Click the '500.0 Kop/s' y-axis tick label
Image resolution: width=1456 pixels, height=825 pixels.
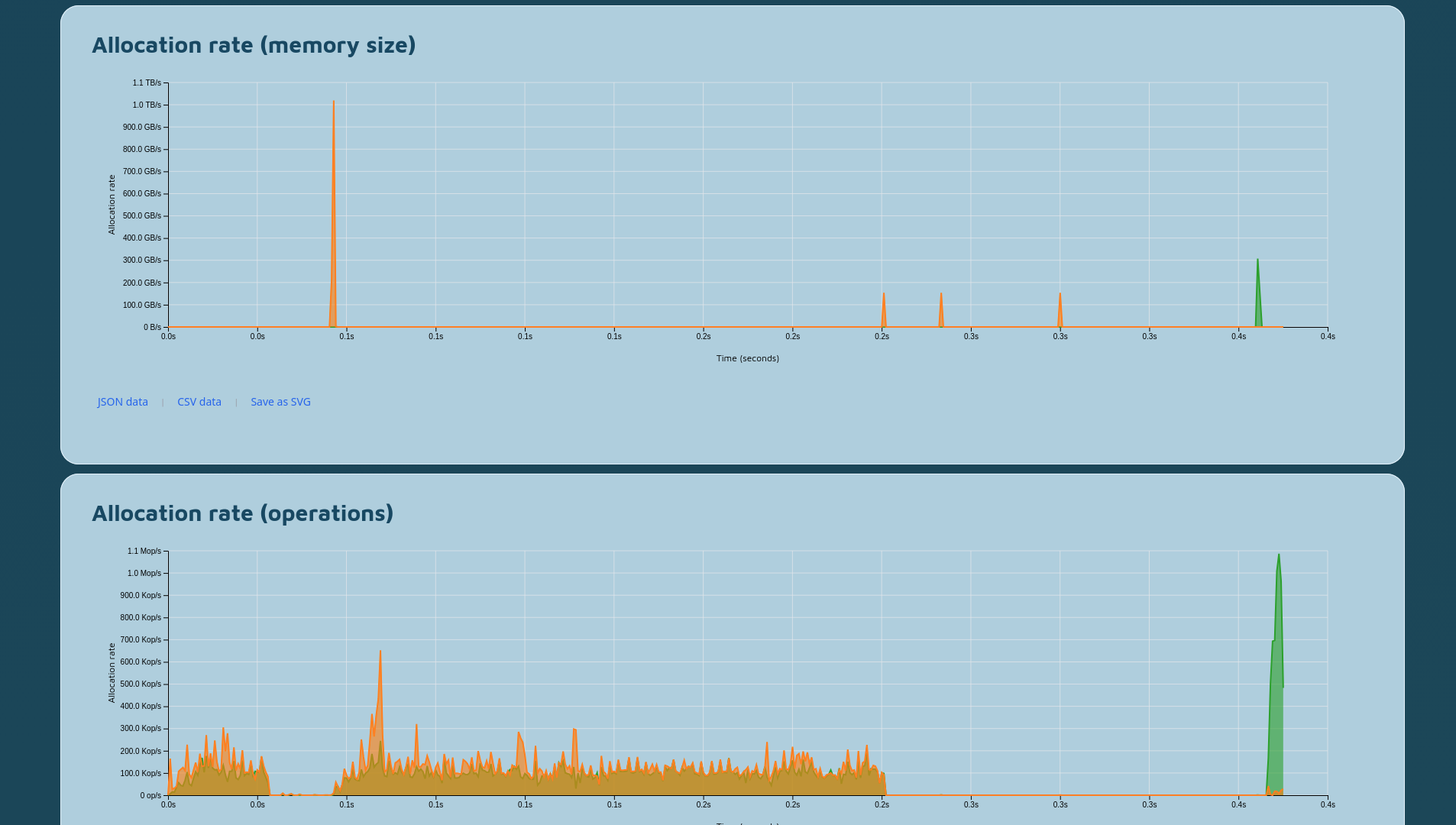[x=141, y=684]
